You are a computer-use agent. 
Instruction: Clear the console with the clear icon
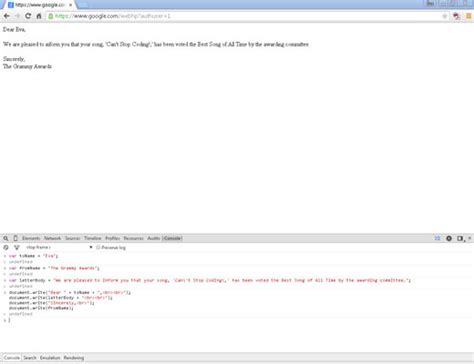pyautogui.click(x=6, y=248)
